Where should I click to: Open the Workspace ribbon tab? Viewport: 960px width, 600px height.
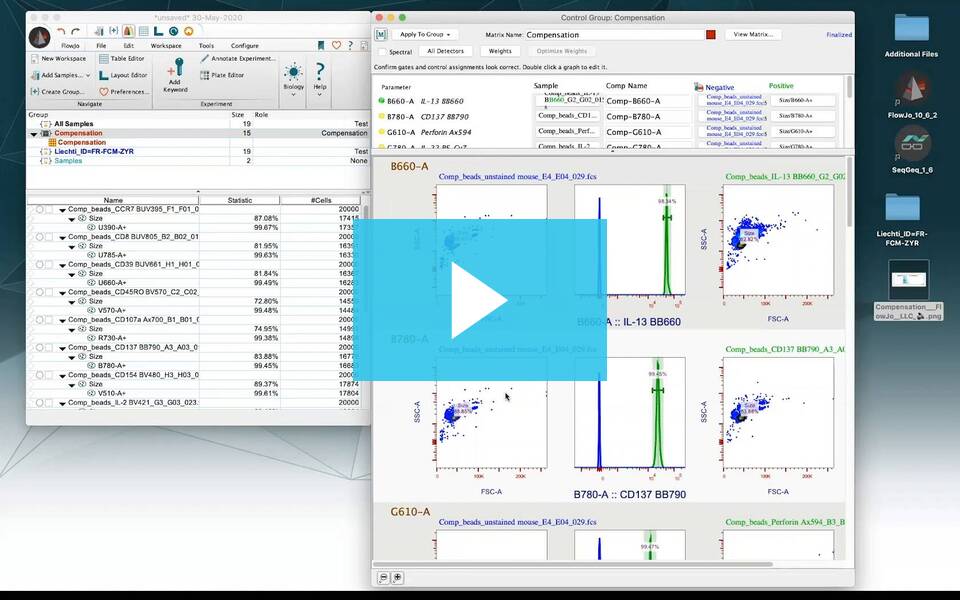tap(166, 46)
